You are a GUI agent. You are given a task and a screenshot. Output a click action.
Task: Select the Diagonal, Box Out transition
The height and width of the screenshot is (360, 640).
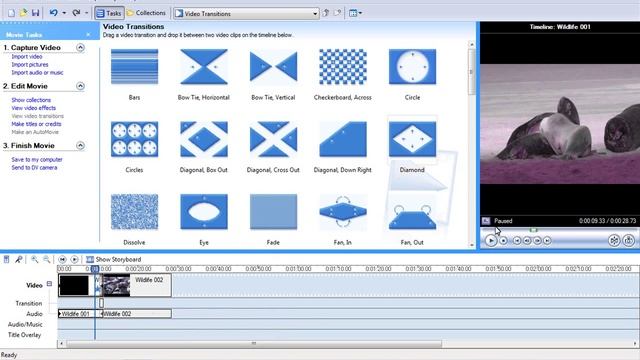click(204, 139)
